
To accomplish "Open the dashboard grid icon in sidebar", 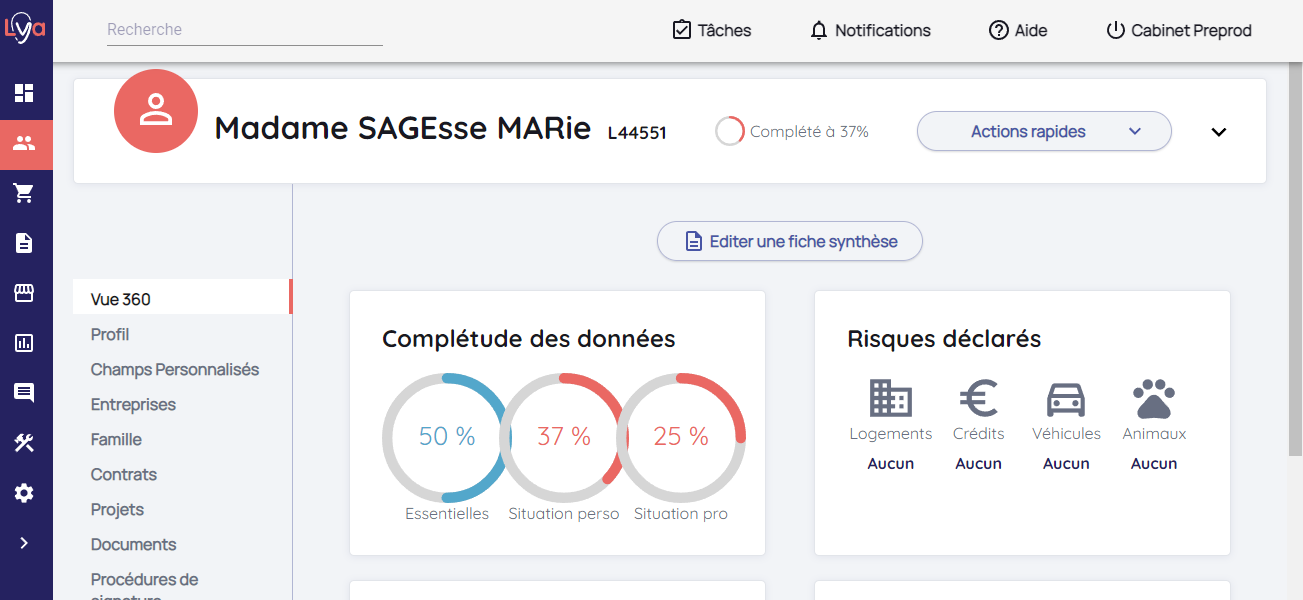I will point(24,93).
